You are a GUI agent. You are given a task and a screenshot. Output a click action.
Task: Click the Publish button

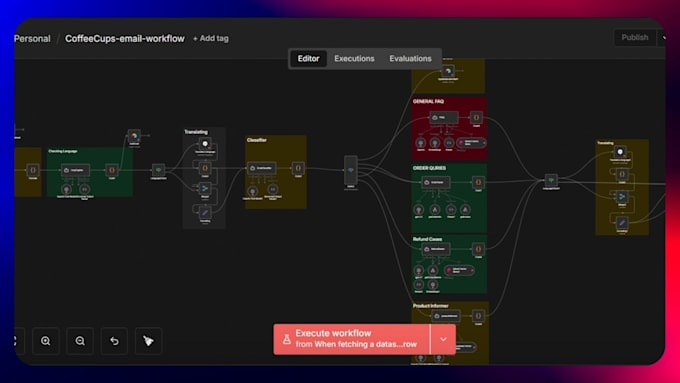(x=635, y=38)
